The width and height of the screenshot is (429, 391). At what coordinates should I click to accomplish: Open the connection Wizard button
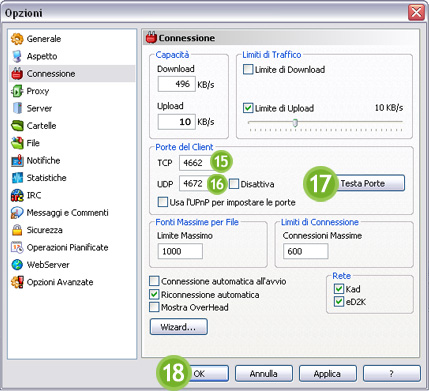pos(179,327)
